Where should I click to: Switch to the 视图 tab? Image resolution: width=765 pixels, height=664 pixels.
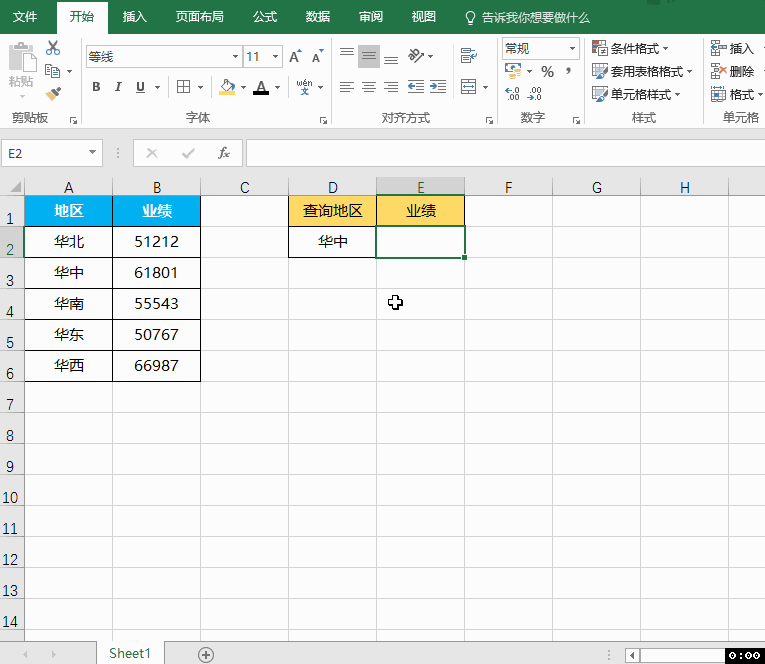(424, 17)
